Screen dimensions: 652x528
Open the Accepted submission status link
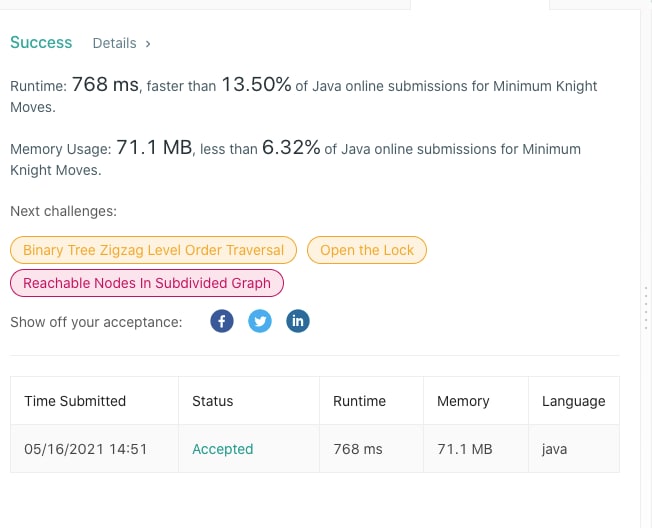[x=222, y=449]
